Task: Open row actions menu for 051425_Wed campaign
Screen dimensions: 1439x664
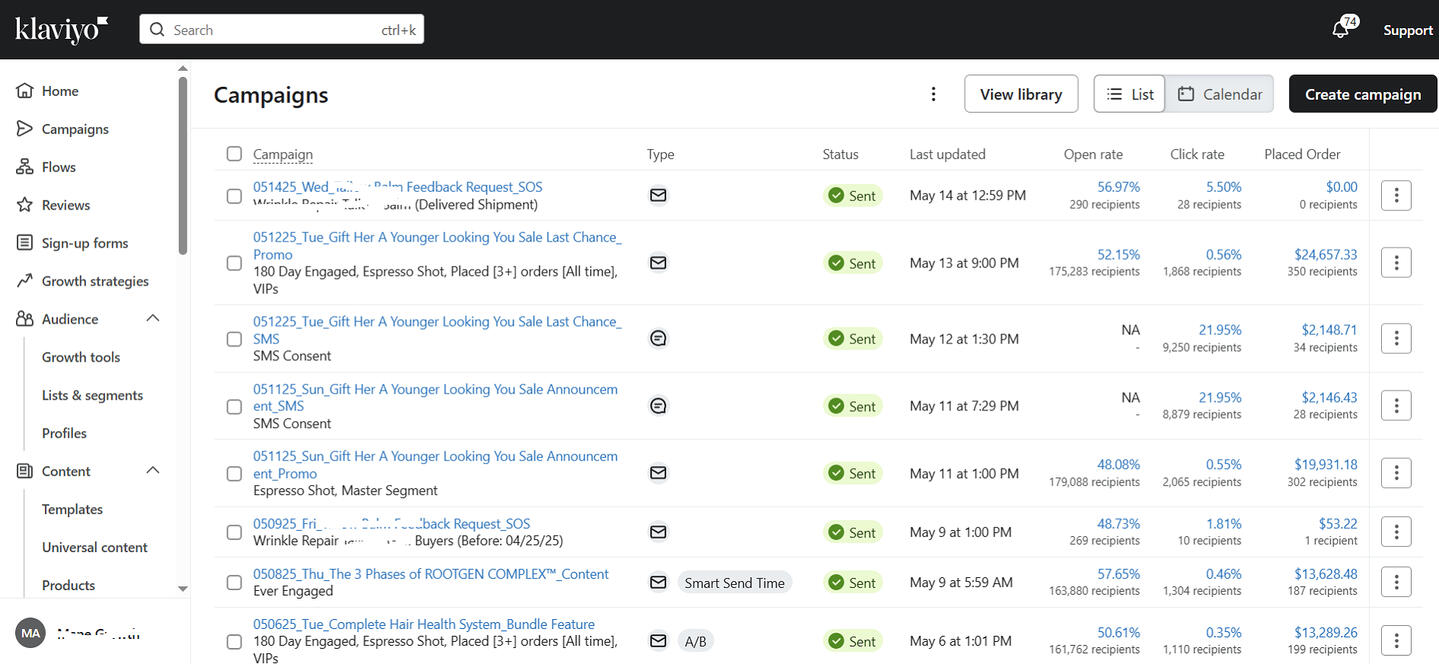Action: tap(1395, 195)
